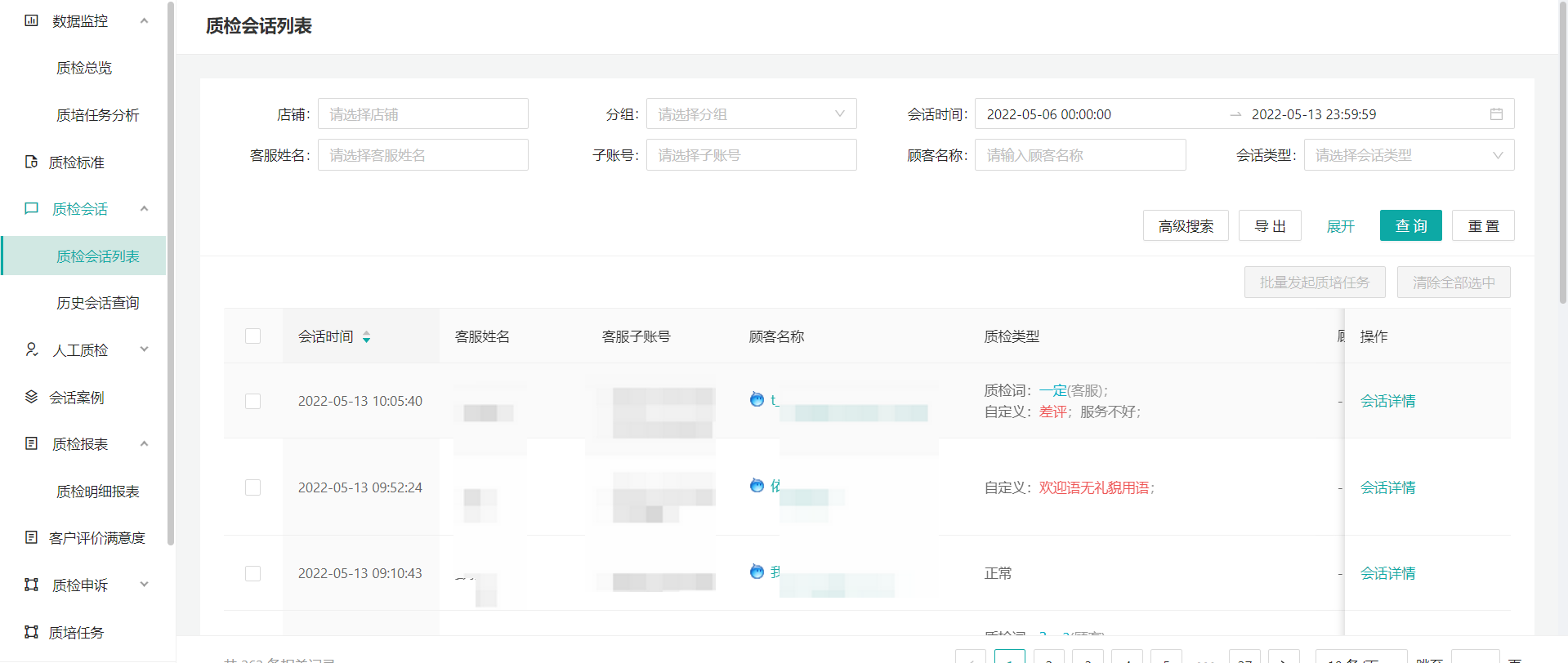Screen dimensions: 1568x663
Task: Open 会话详情 for 09:10:43 row
Action: coord(1387,573)
